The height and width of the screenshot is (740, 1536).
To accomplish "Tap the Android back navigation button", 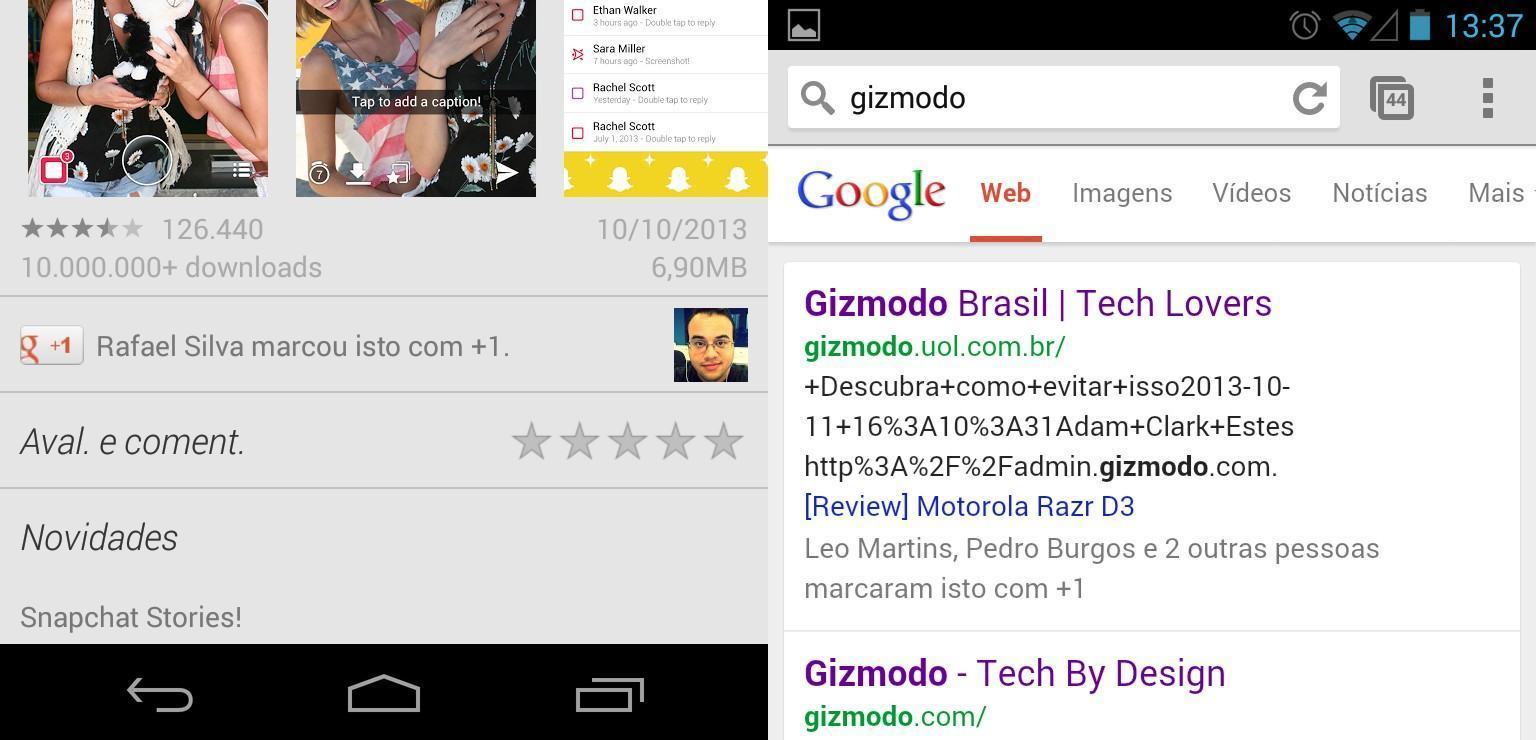I will [160, 694].
